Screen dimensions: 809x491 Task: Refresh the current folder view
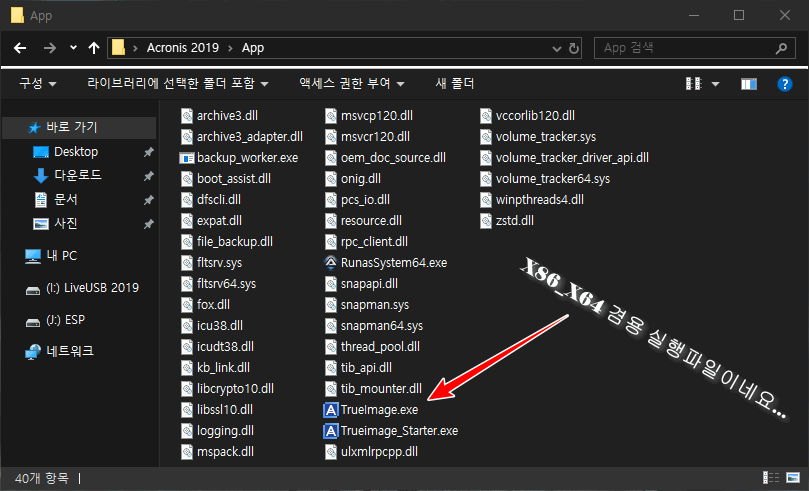click(x=573, y=48)
